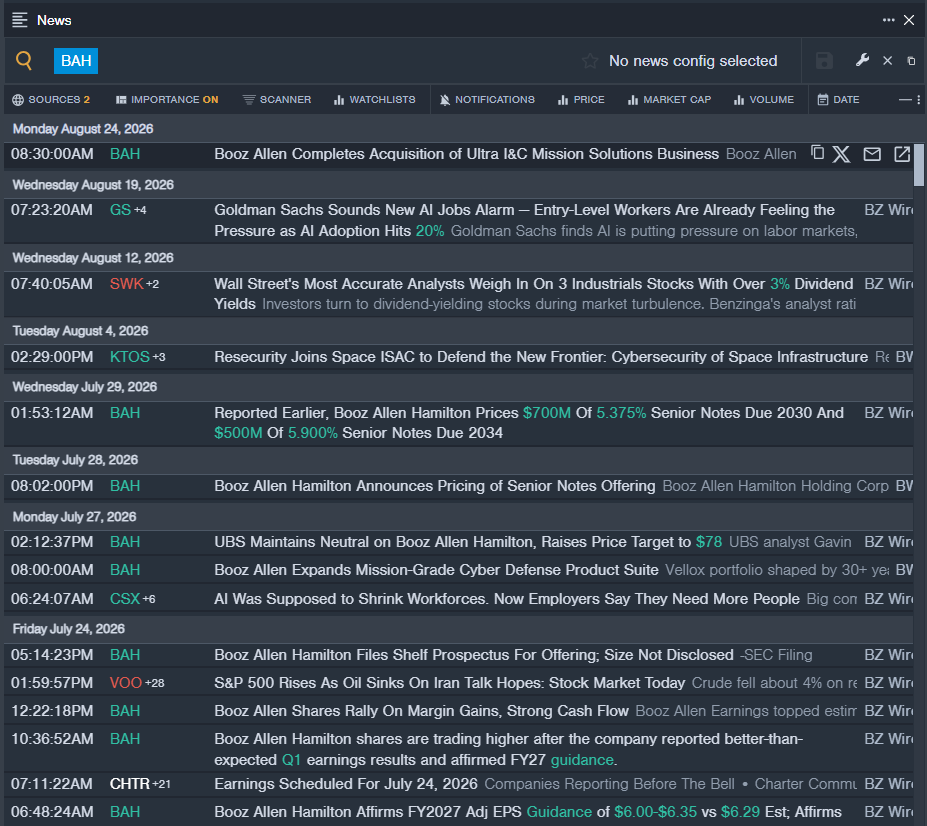The height and width of the screenshot is (826, 927).
Task: Click the BAH ticker in the 08:30:00AM row
Action: tap(125, 154)
